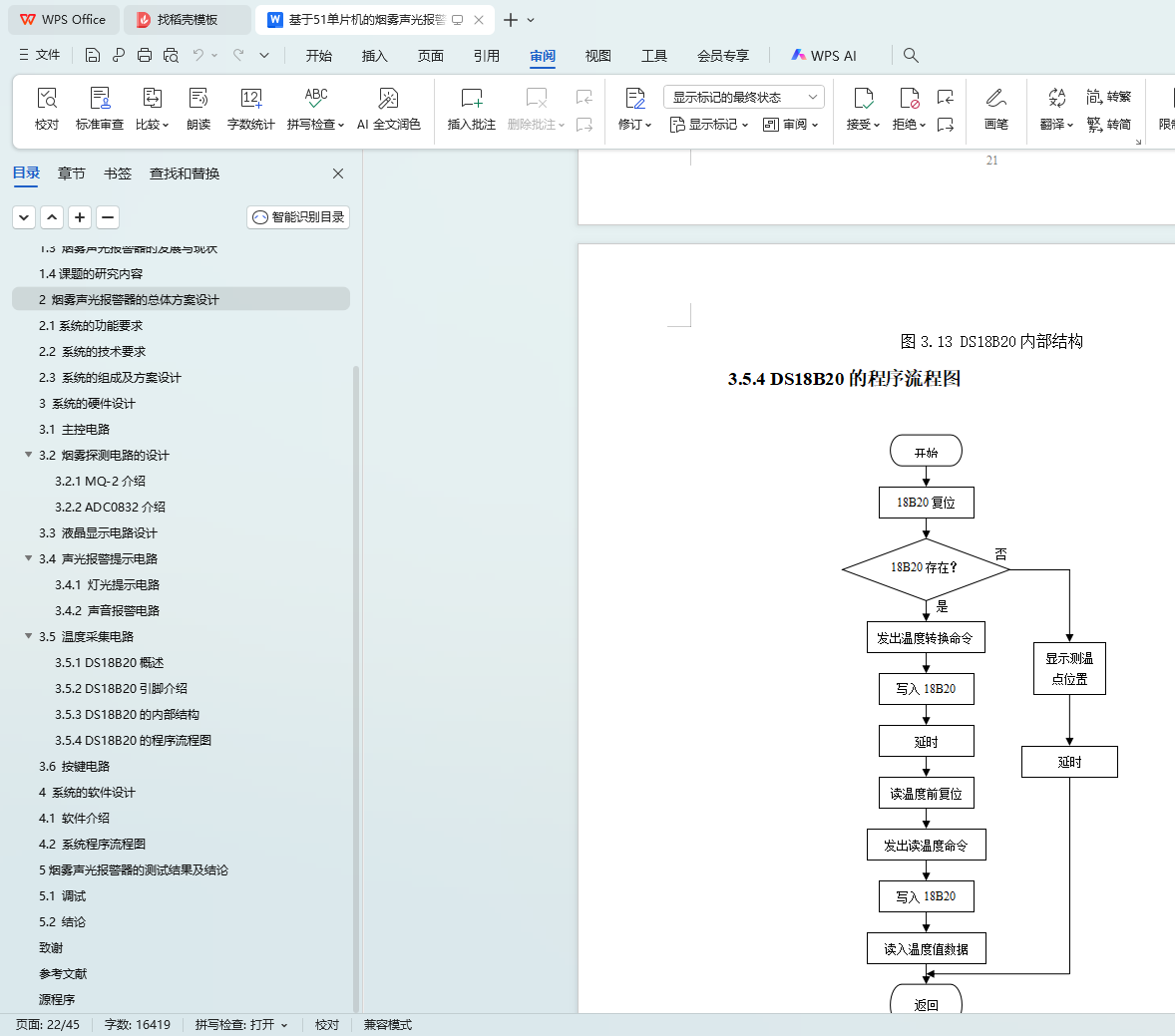
Task: Switch to the 书签 navigation tab
Action: tap(118, 173)
